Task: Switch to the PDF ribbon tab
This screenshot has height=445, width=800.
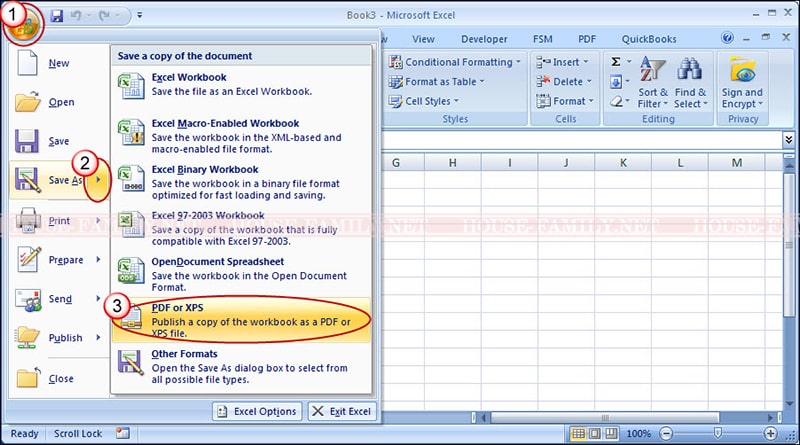Action: coord(587,39)
